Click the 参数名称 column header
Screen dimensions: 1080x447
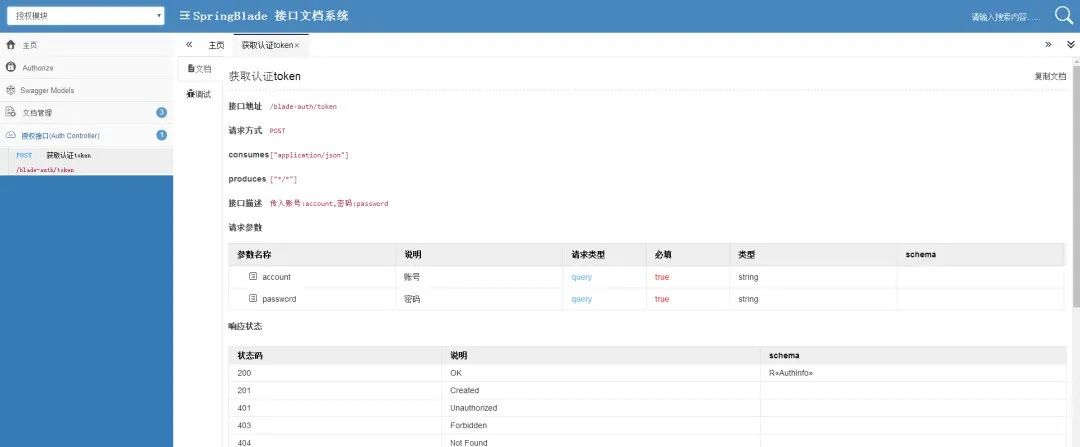coord(312,255)
